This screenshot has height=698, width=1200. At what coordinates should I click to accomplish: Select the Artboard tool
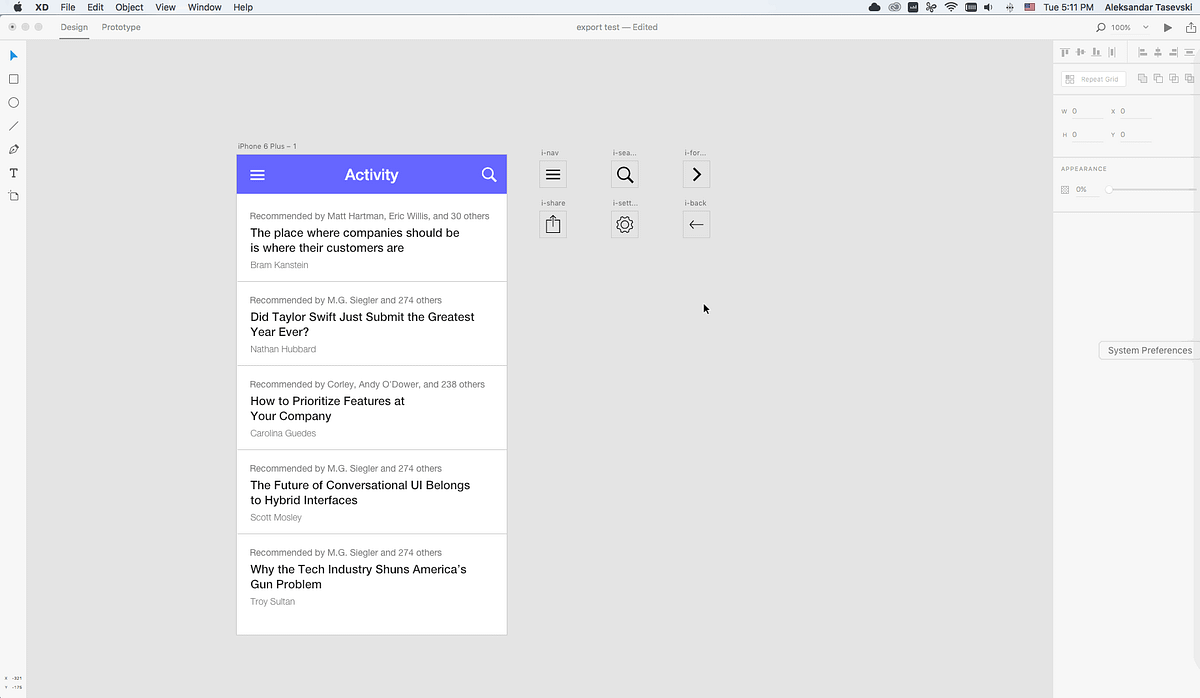pyautogui.click(x=13, y=196)
